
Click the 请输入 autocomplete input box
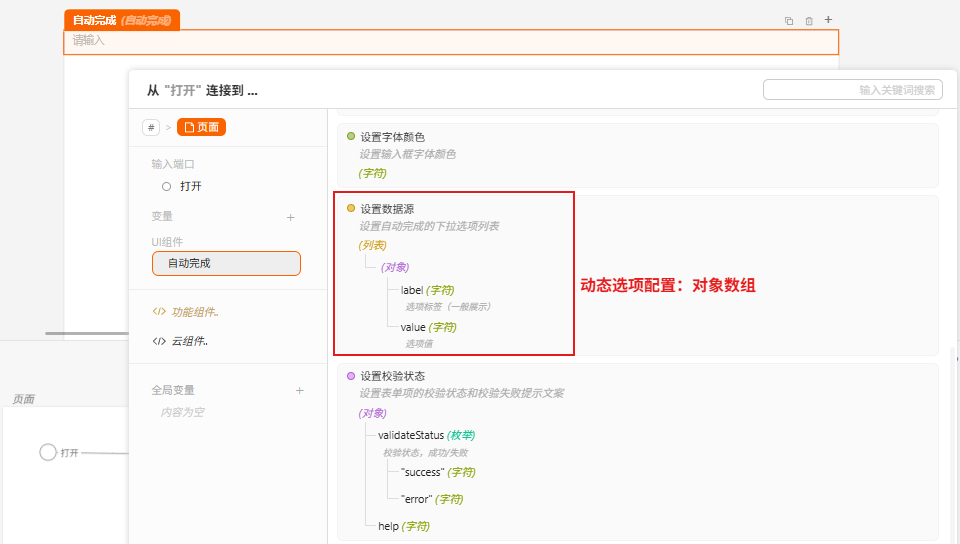pos(451,42)
